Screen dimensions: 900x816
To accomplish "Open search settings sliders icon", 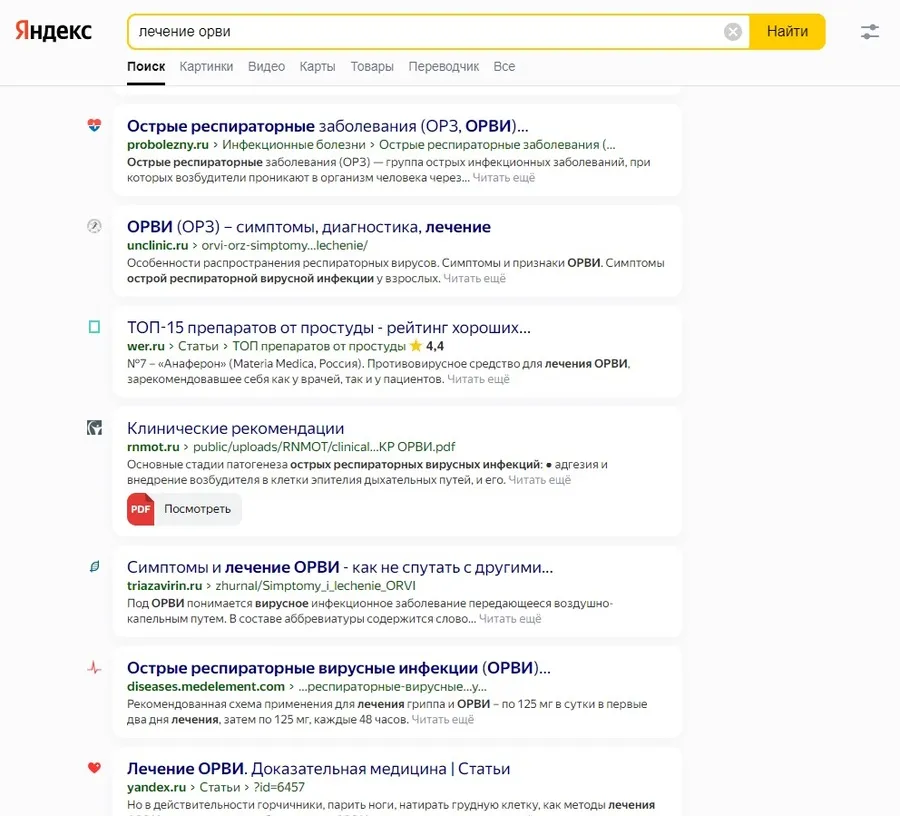I will (870, 32).
